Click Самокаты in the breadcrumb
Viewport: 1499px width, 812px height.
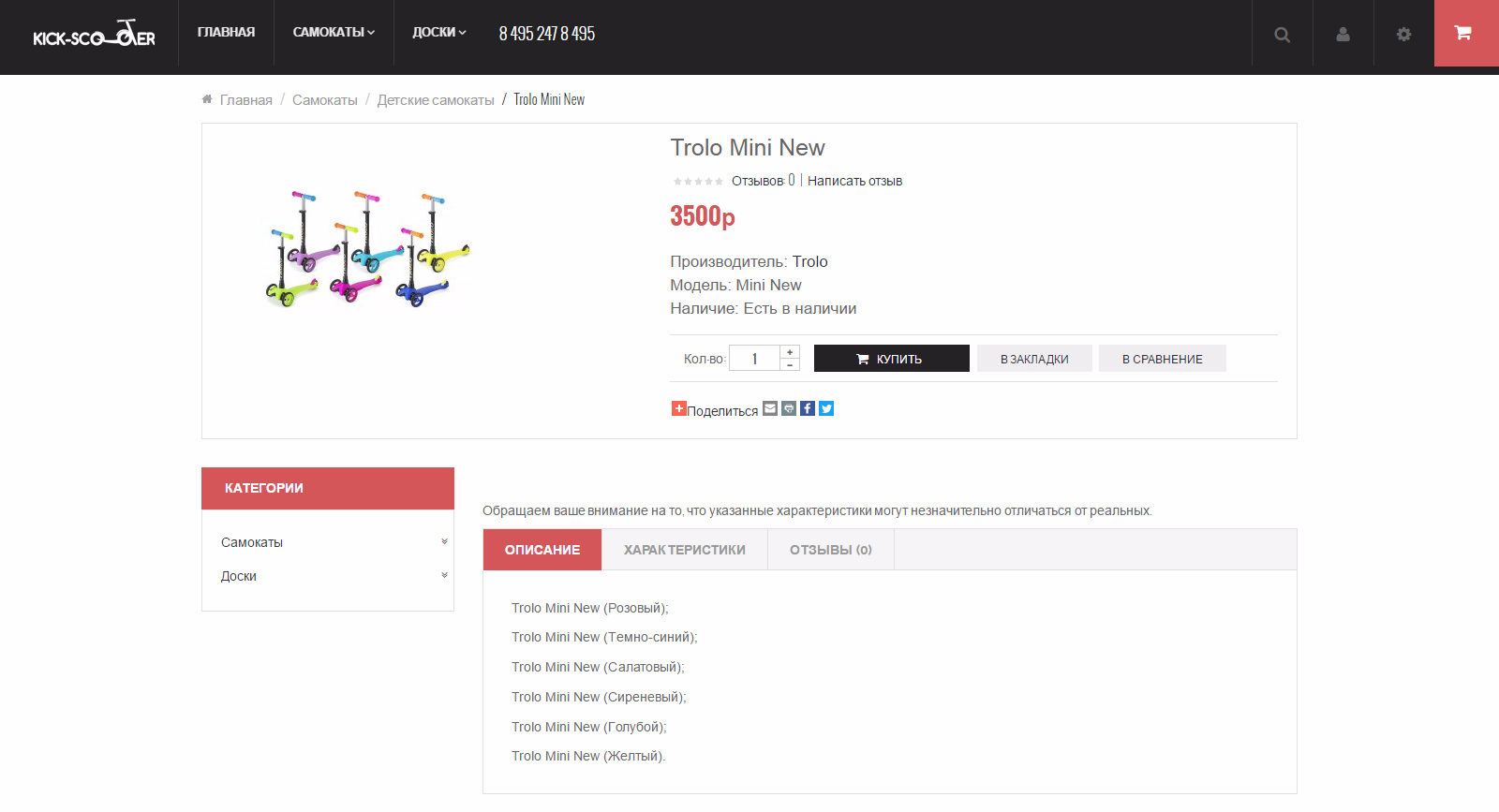point(325,100)
